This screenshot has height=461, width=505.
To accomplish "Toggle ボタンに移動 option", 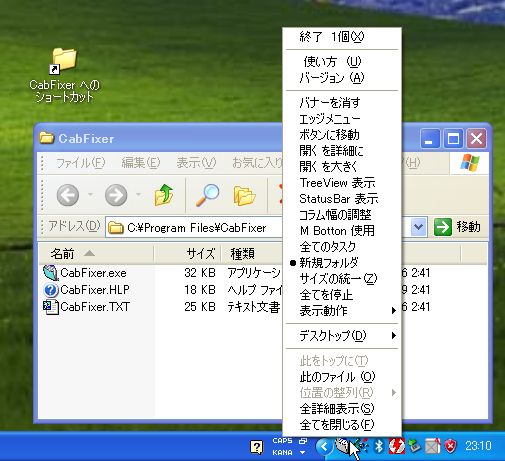I will (x=342, y=135).
